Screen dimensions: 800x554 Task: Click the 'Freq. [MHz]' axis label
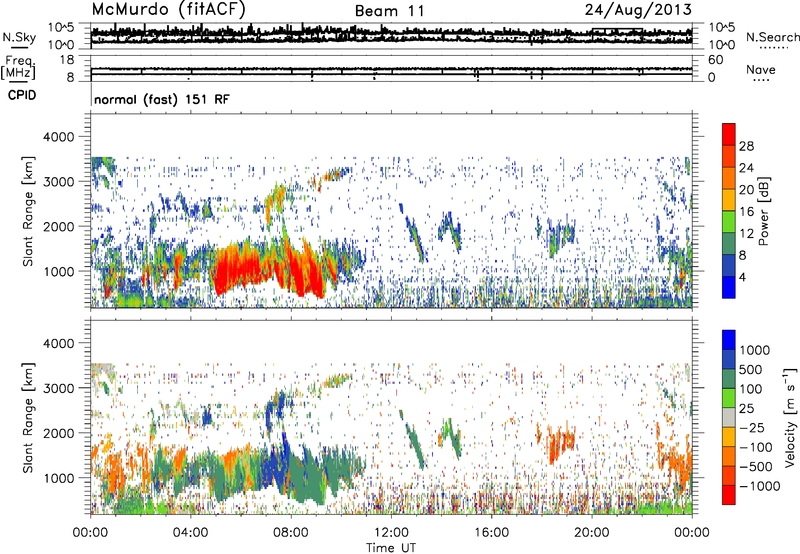tap(18, 68)
